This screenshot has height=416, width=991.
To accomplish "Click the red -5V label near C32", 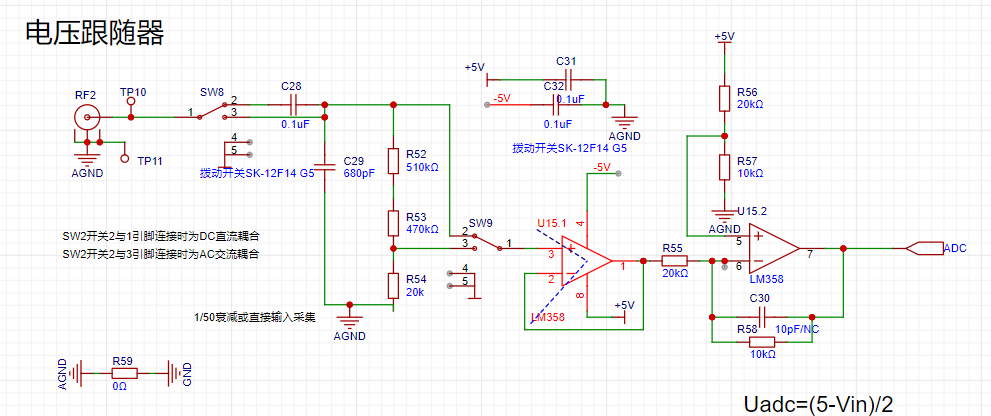I will pos(501,97).
